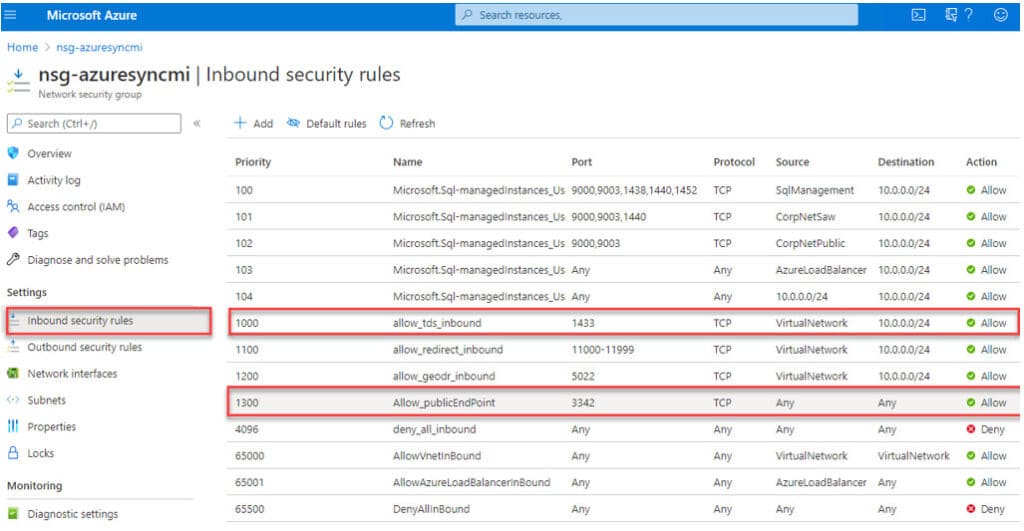Open the Subnets menu item
The image size is (1024, 531).
(x=46, y=400)
